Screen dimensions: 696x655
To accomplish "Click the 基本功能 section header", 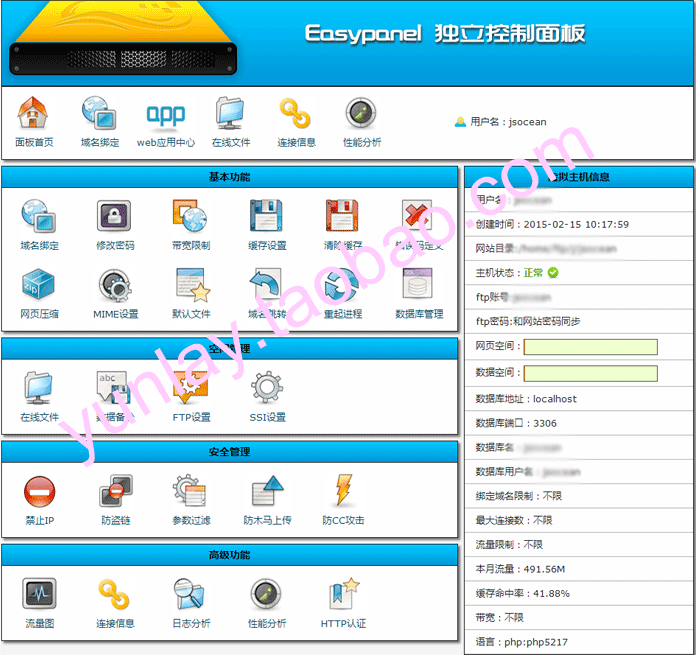I will coord(229,177).
